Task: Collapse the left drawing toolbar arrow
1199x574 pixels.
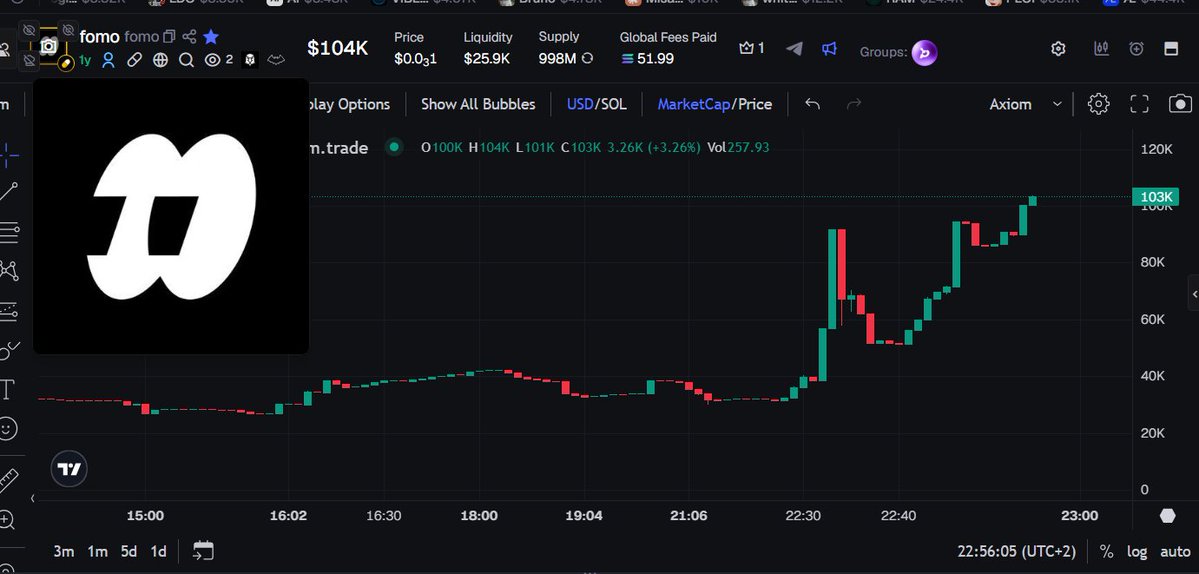Action: 32,498
